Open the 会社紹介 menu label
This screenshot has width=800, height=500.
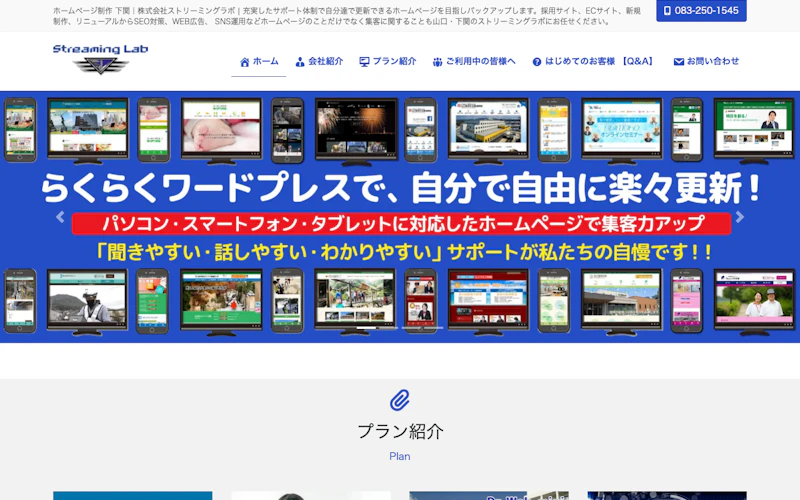click(x=326, y=61)
